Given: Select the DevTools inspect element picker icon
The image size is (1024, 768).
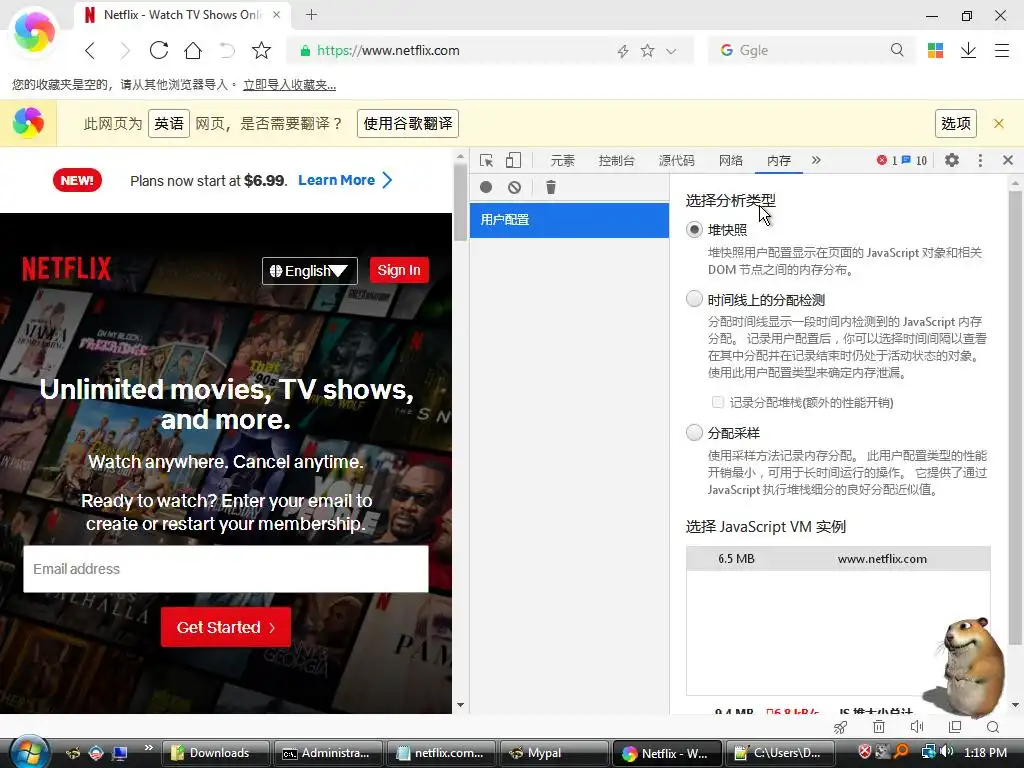Looking at the screenshot, I should coord(487,161).
